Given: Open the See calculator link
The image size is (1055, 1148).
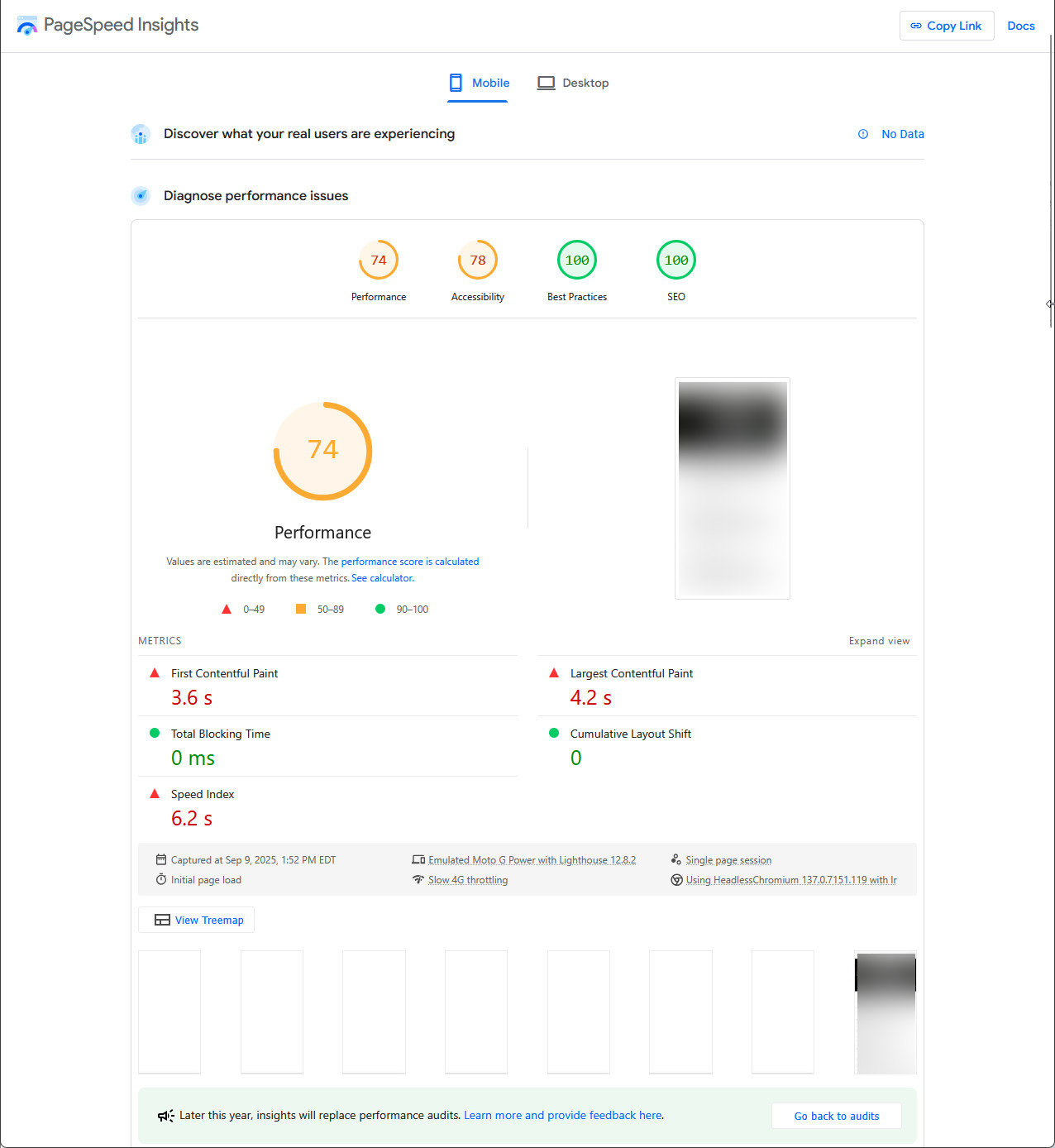Looking at the screenshot, I should tap(383, 578).
